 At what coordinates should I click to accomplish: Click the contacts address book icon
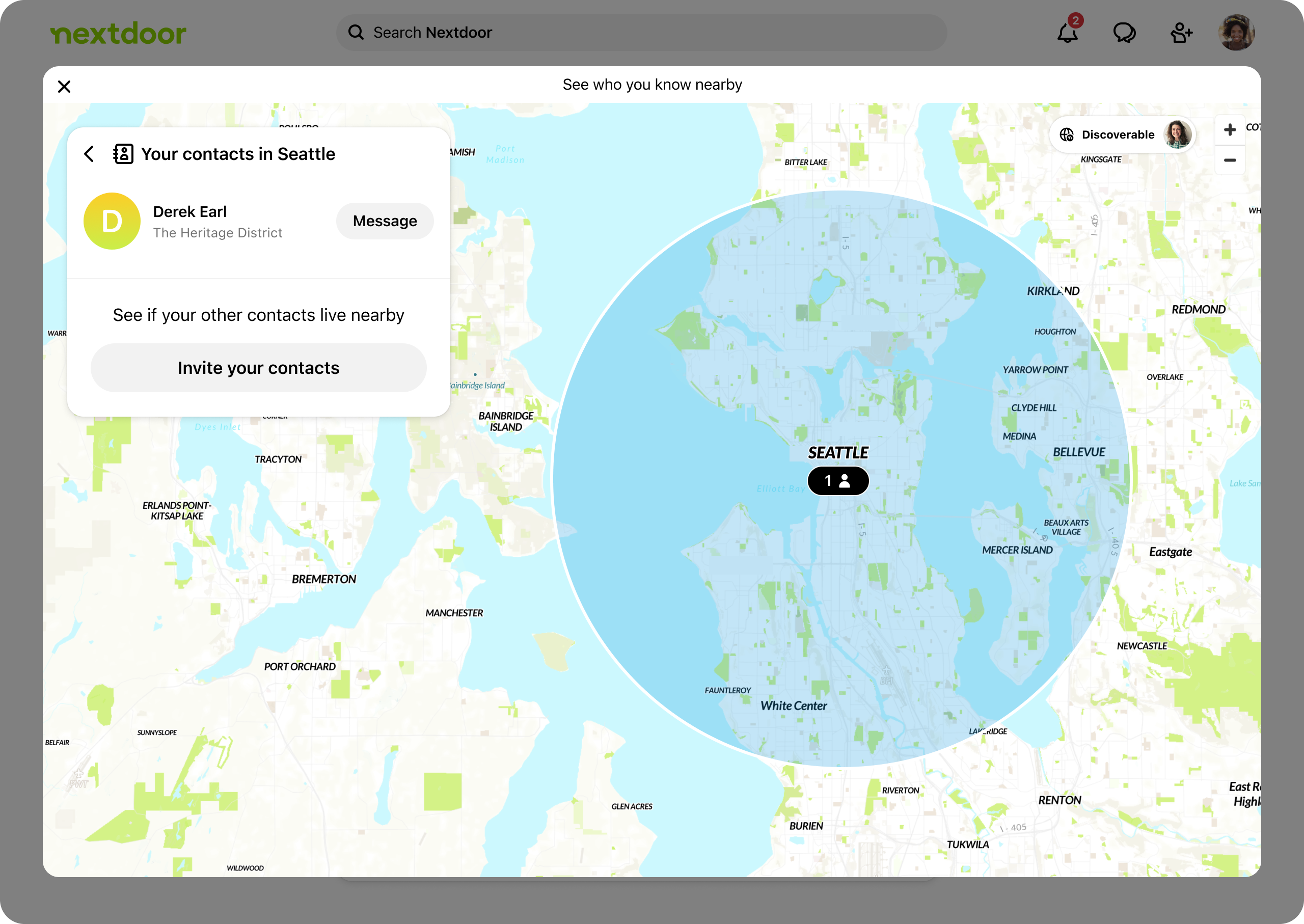pos(123,154)
